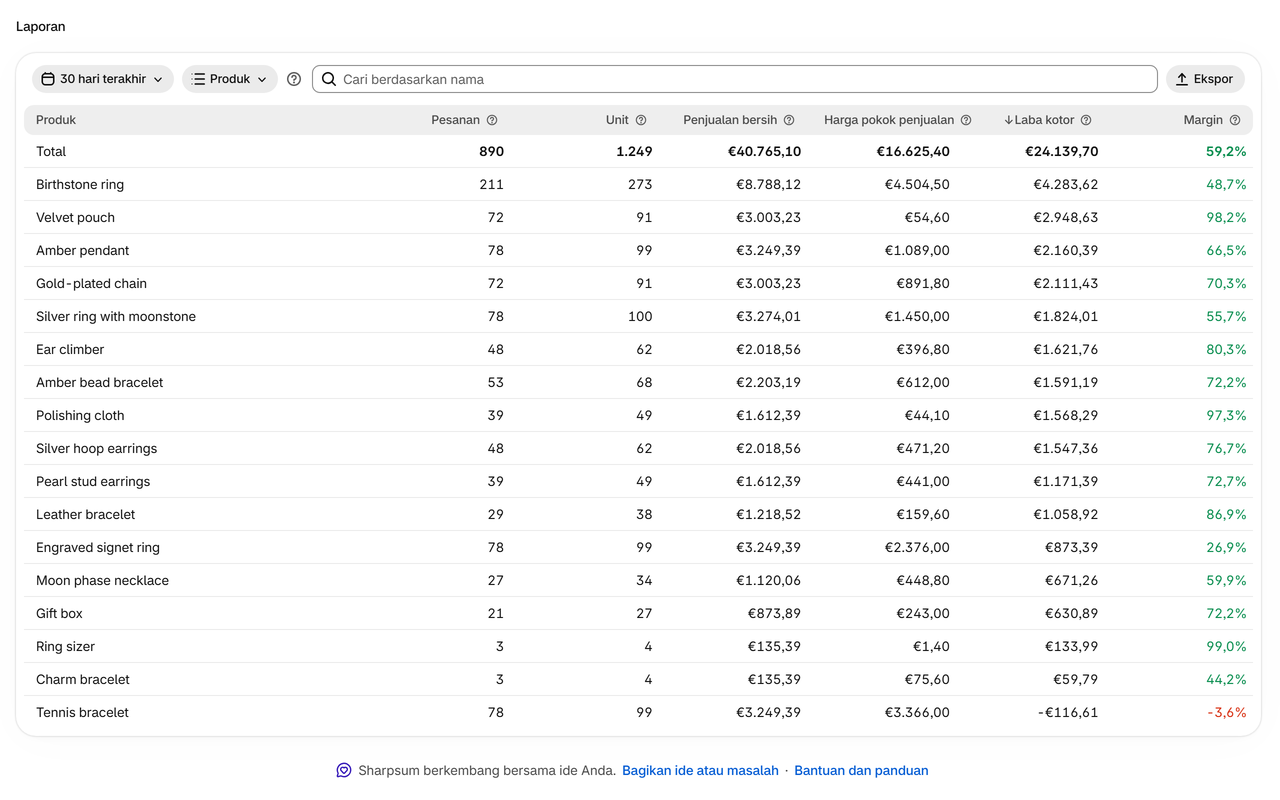Select the Gold-plated chain product name
The height and width of the screenshot is (800, 1280).
[x=91, y=283]
